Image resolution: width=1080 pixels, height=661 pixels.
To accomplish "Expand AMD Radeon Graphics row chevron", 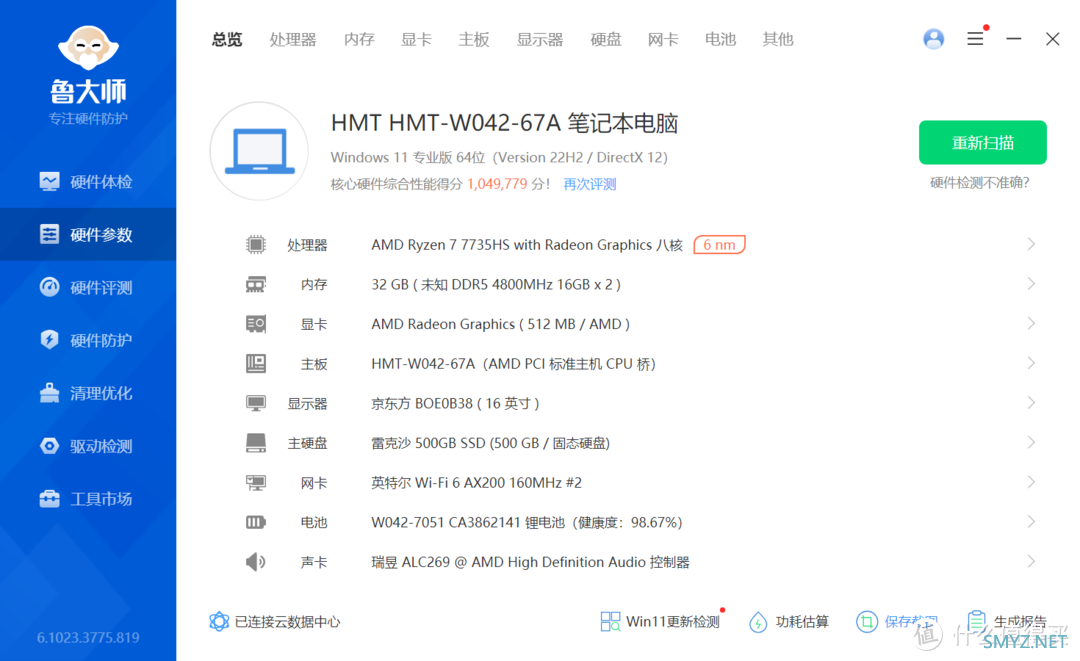I will 1031,323.
